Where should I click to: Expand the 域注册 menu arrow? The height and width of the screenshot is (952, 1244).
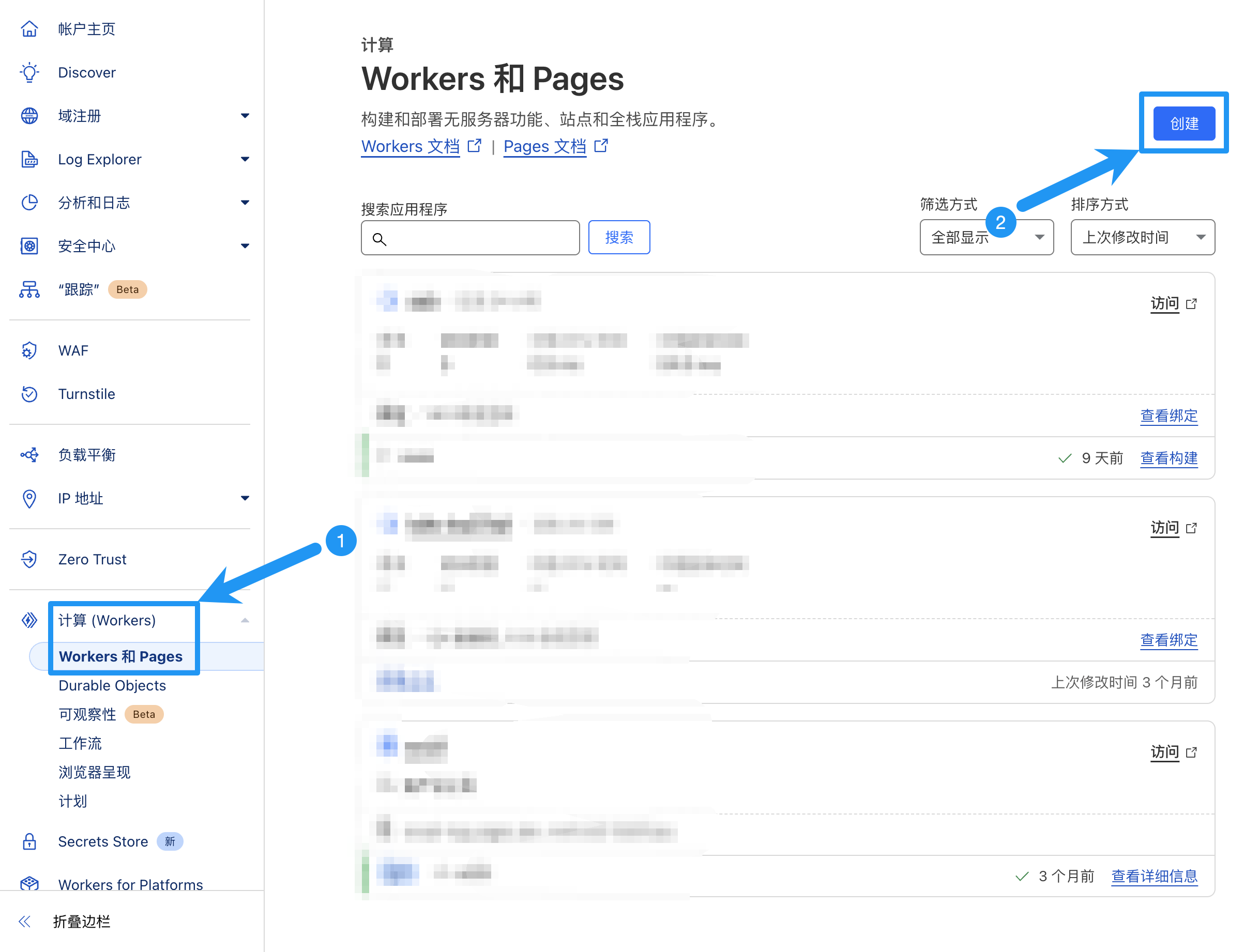point(245,116)
